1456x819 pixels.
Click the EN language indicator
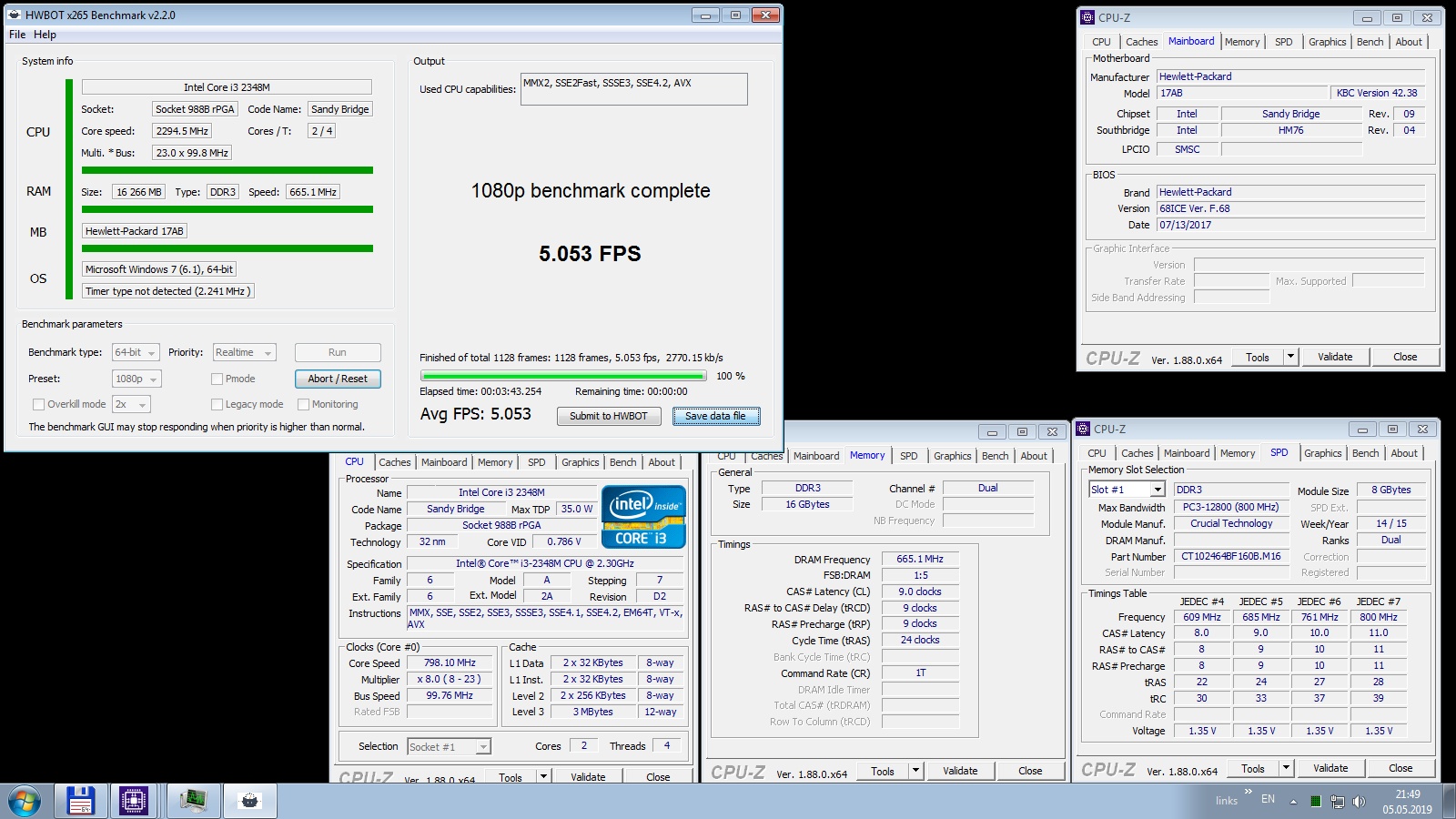(x=1268, y=799)
